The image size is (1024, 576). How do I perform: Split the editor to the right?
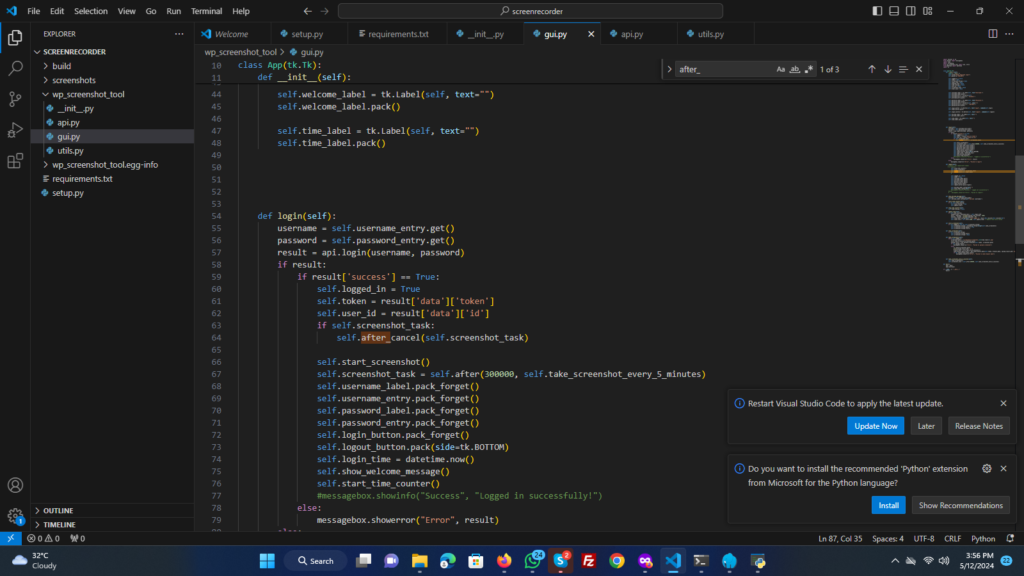click(x=993, y=33)
